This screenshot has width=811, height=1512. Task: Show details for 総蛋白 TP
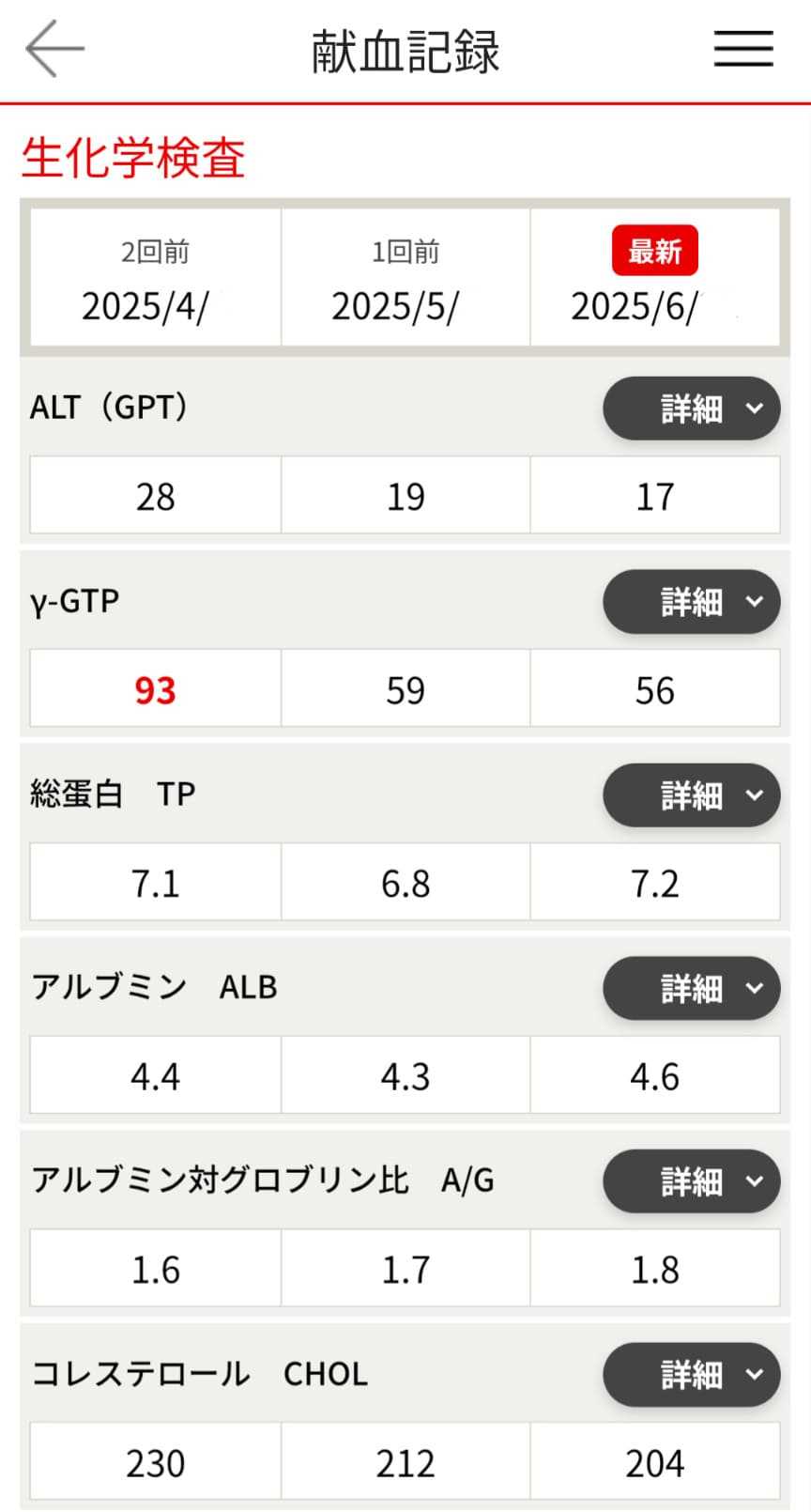[691, 795]
